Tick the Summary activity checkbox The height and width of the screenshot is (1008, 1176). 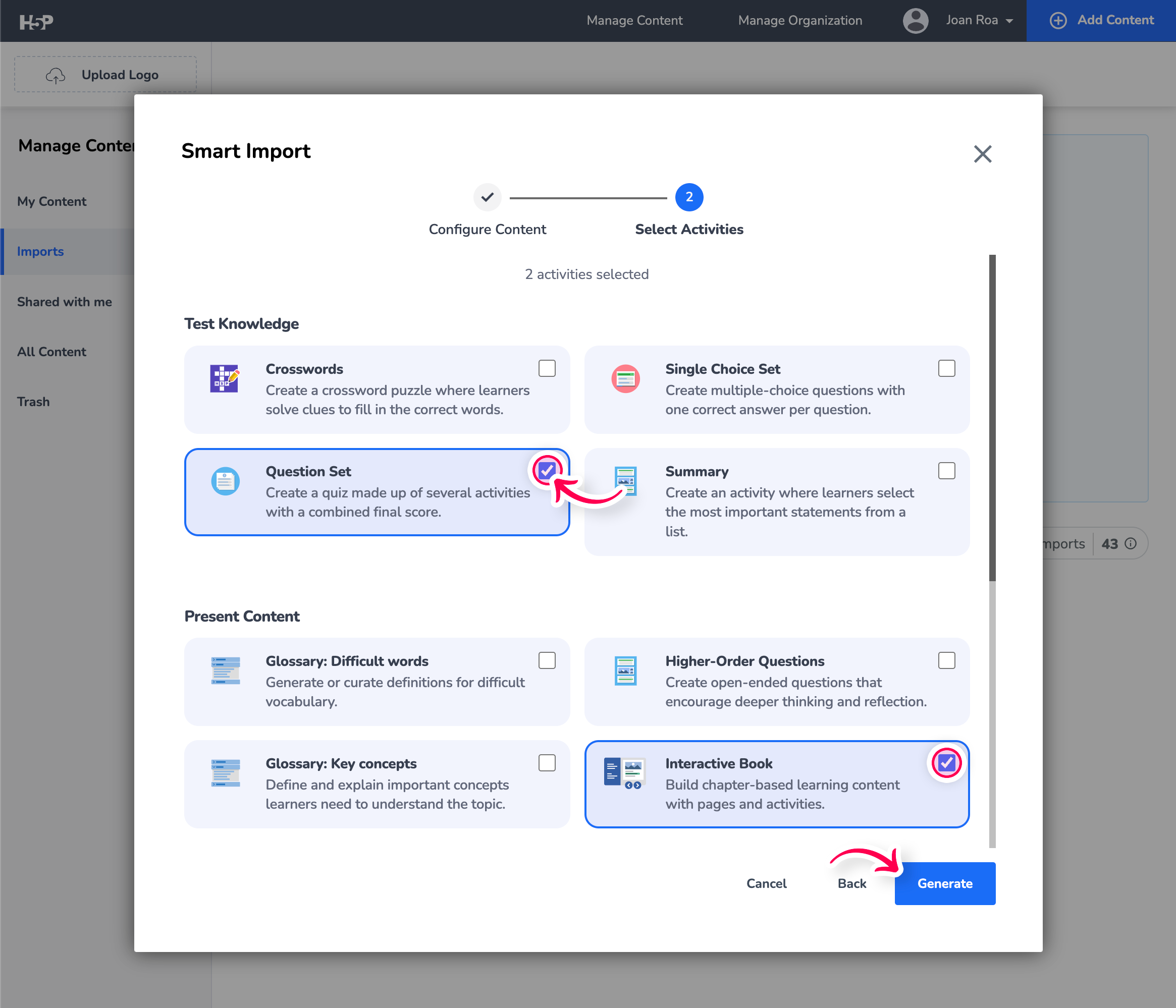947,470
